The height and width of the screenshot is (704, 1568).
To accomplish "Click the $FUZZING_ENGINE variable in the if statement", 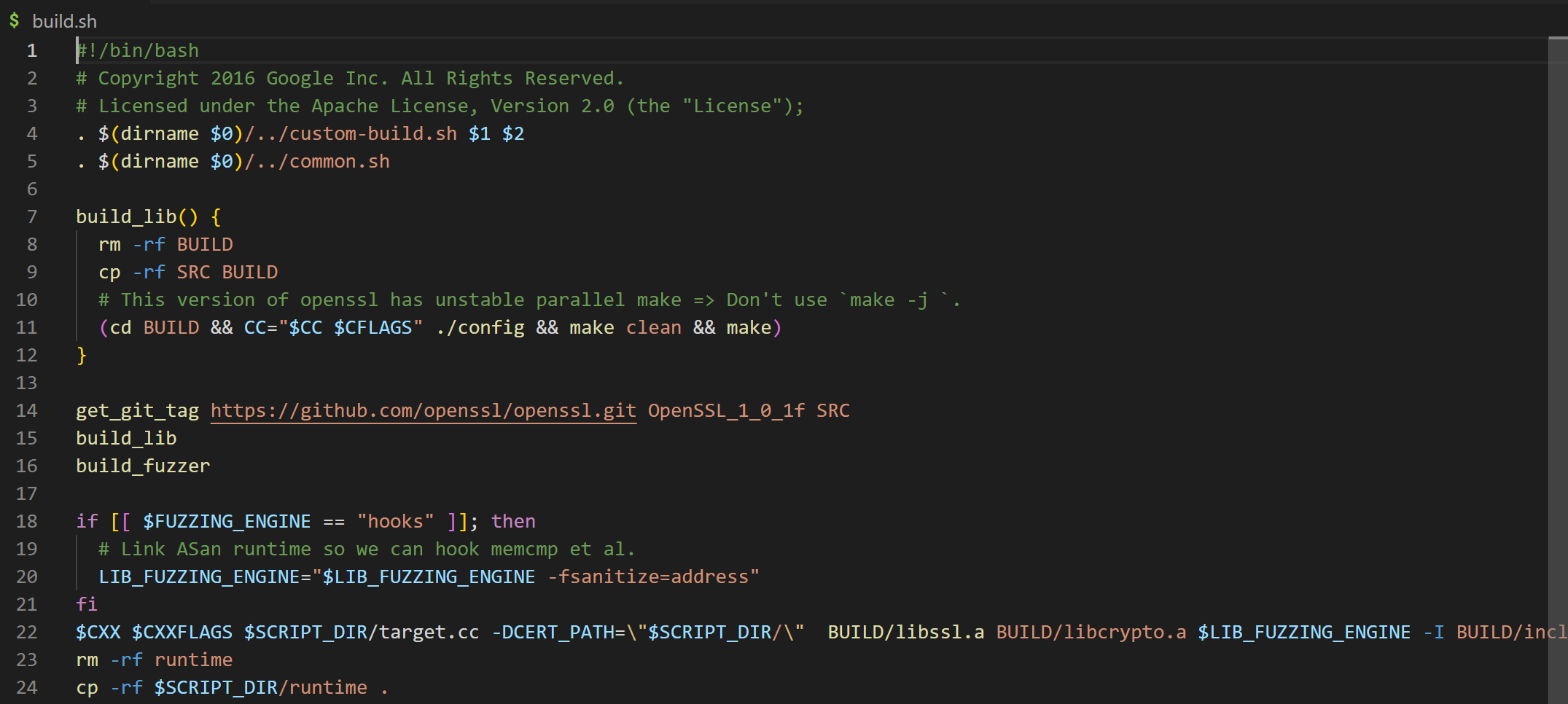I will (227, 522).
